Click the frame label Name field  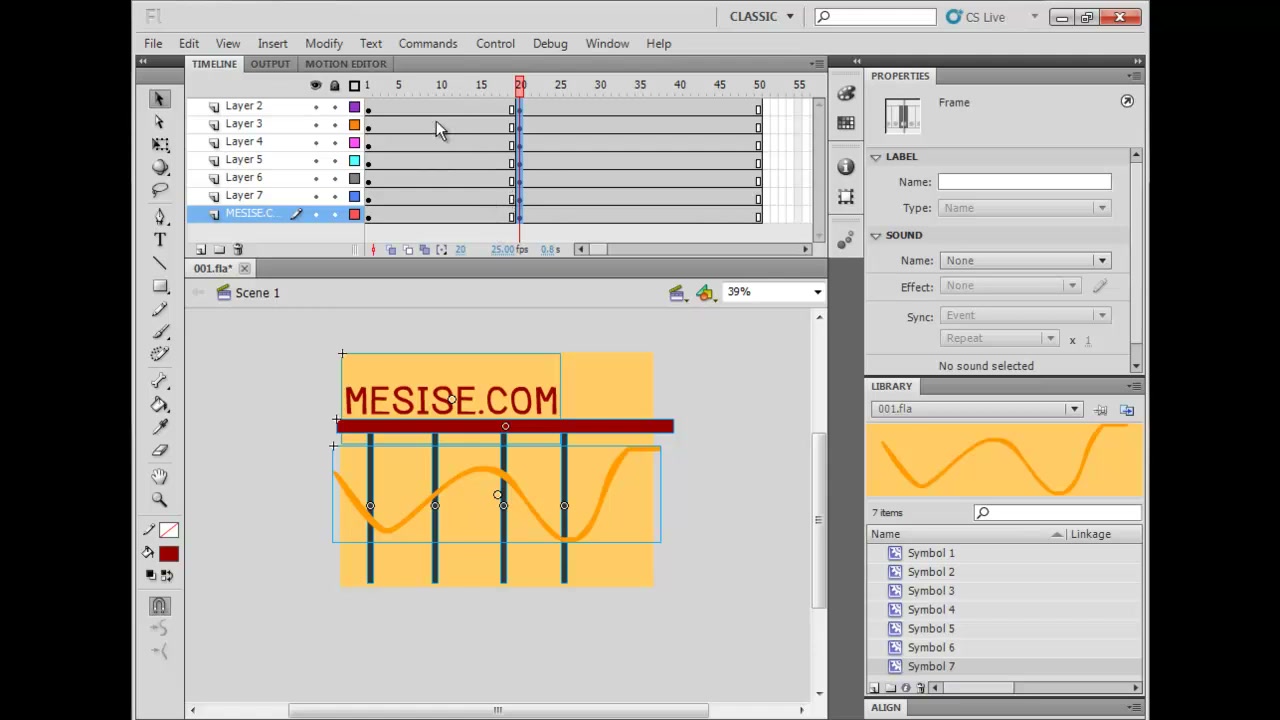coord(1024,182)
